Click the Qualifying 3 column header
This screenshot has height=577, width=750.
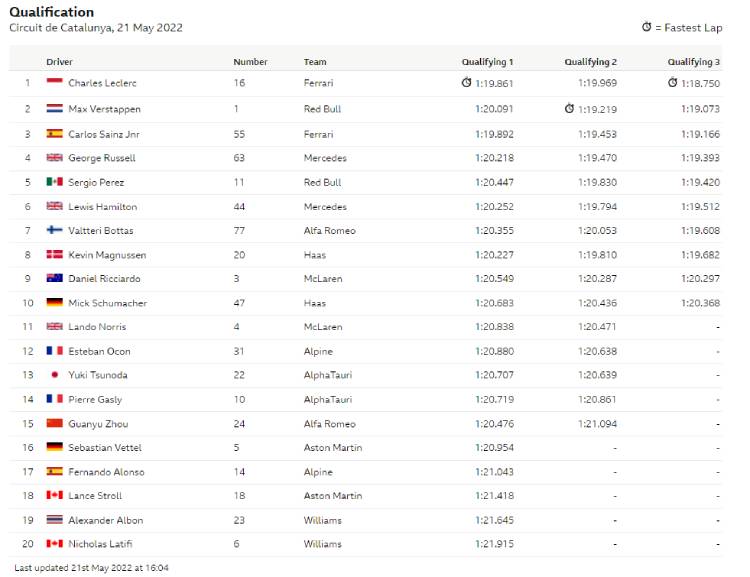point(694,62)
